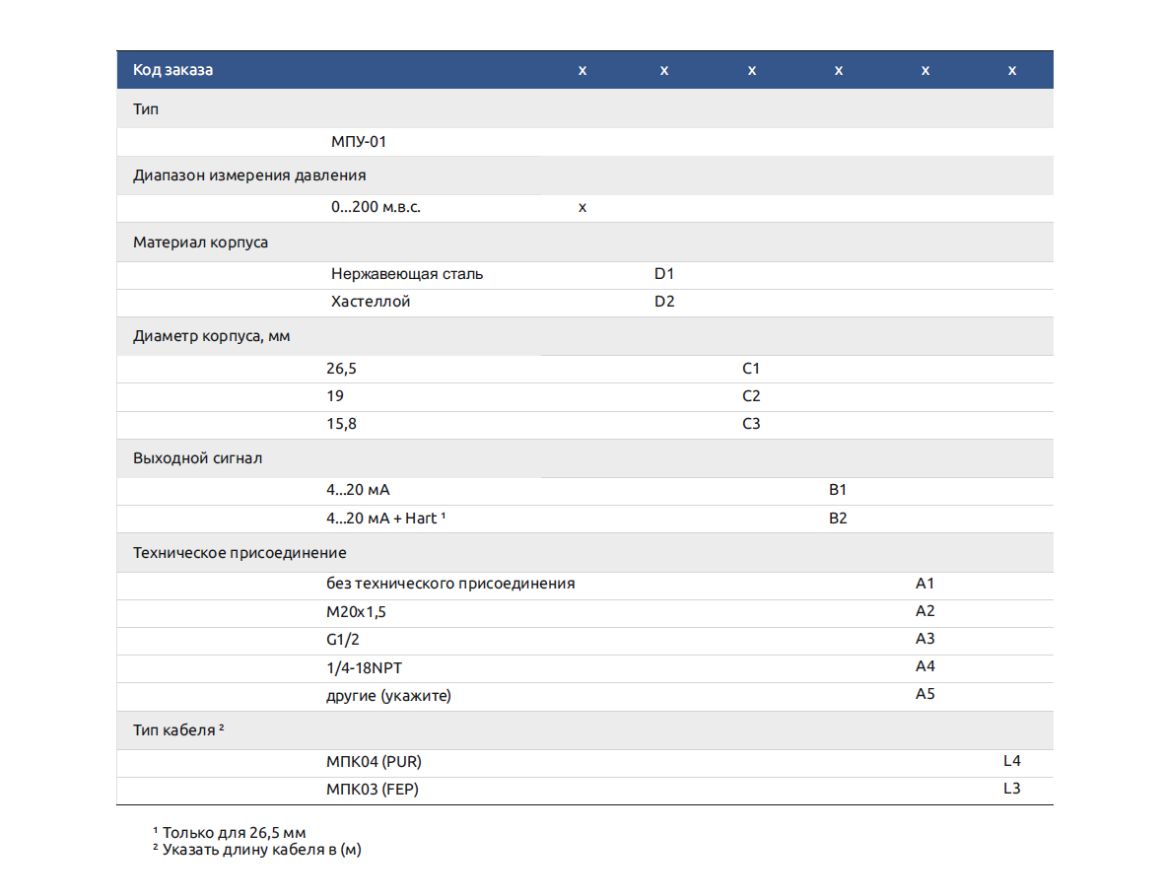
Task: Click 'без технического присоединения' row
Action: 450,584
